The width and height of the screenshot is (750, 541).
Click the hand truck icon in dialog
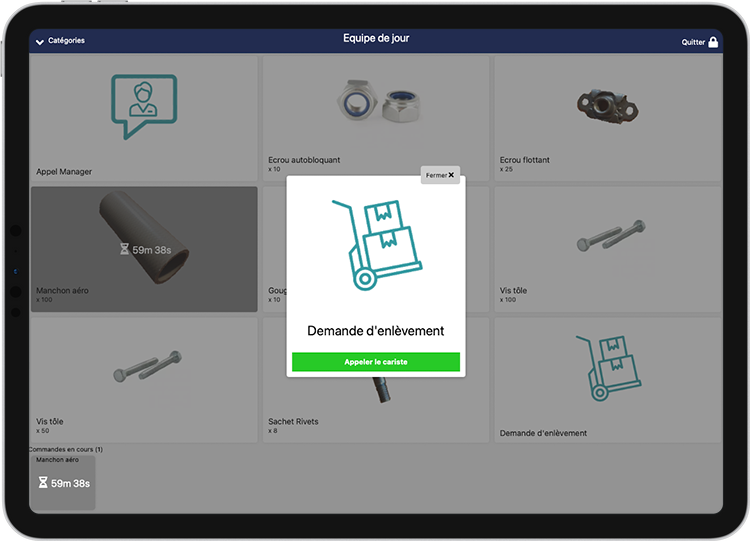pyautogui.click(x=377, y=245)
